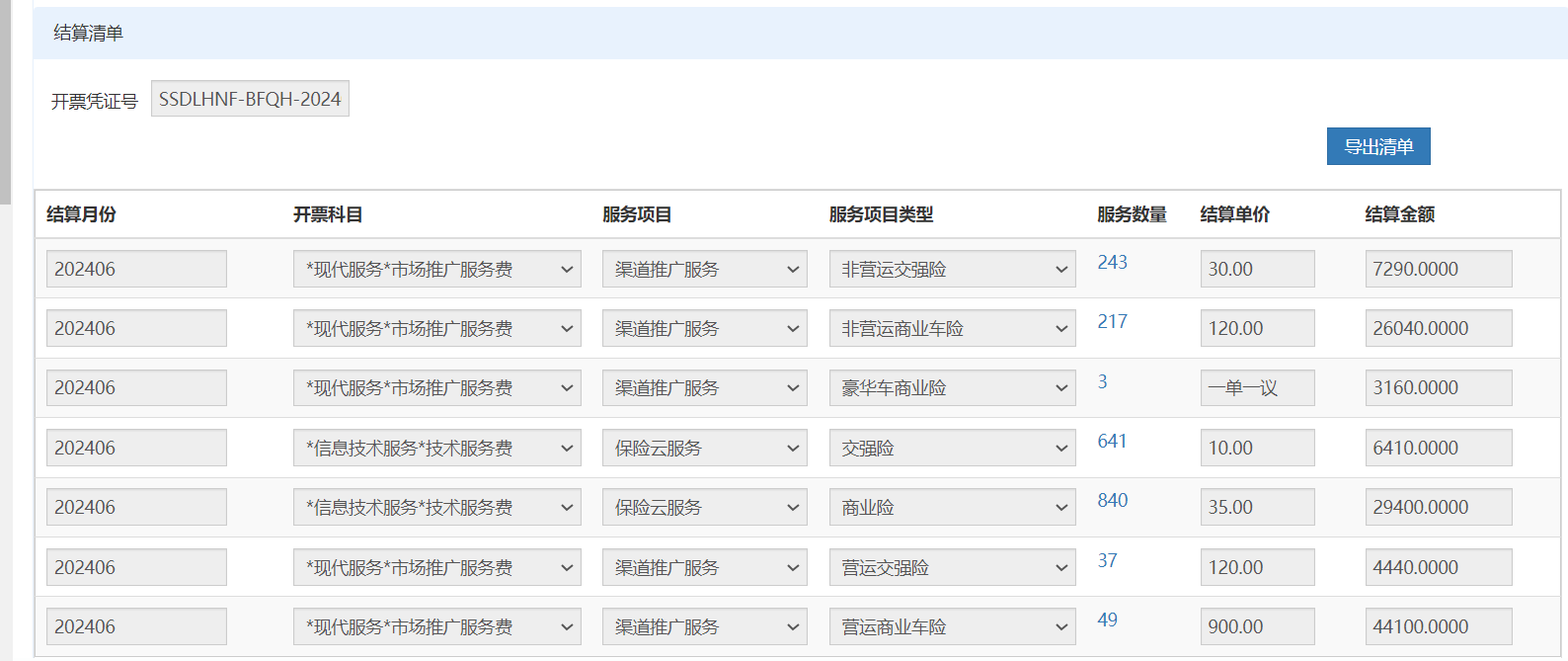
Task: Open 开票科目 dropdown in 非营运商业车险 row
Action: (x=437, y=328)
